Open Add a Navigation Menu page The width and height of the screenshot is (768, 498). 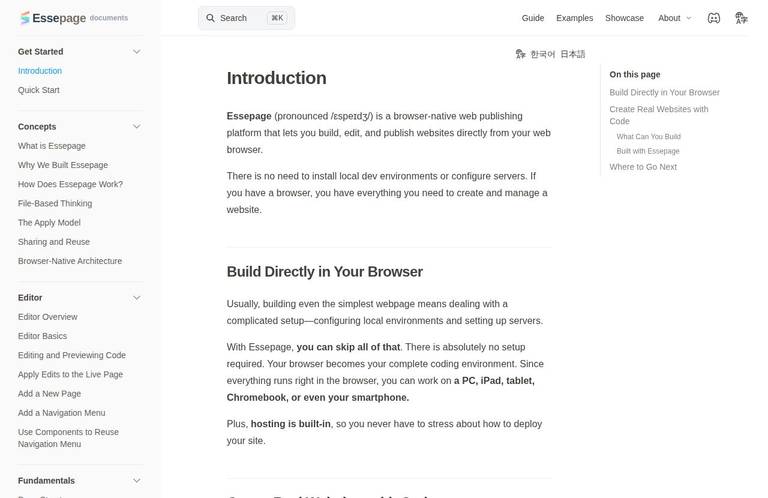61,413
